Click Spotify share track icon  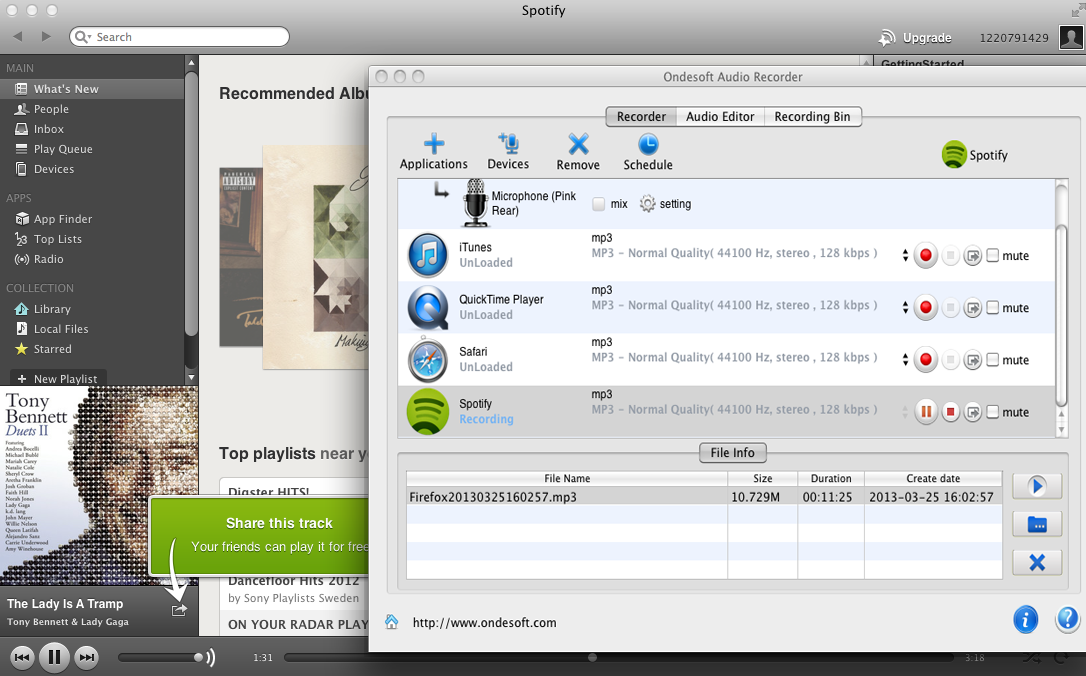click(179, 610)
